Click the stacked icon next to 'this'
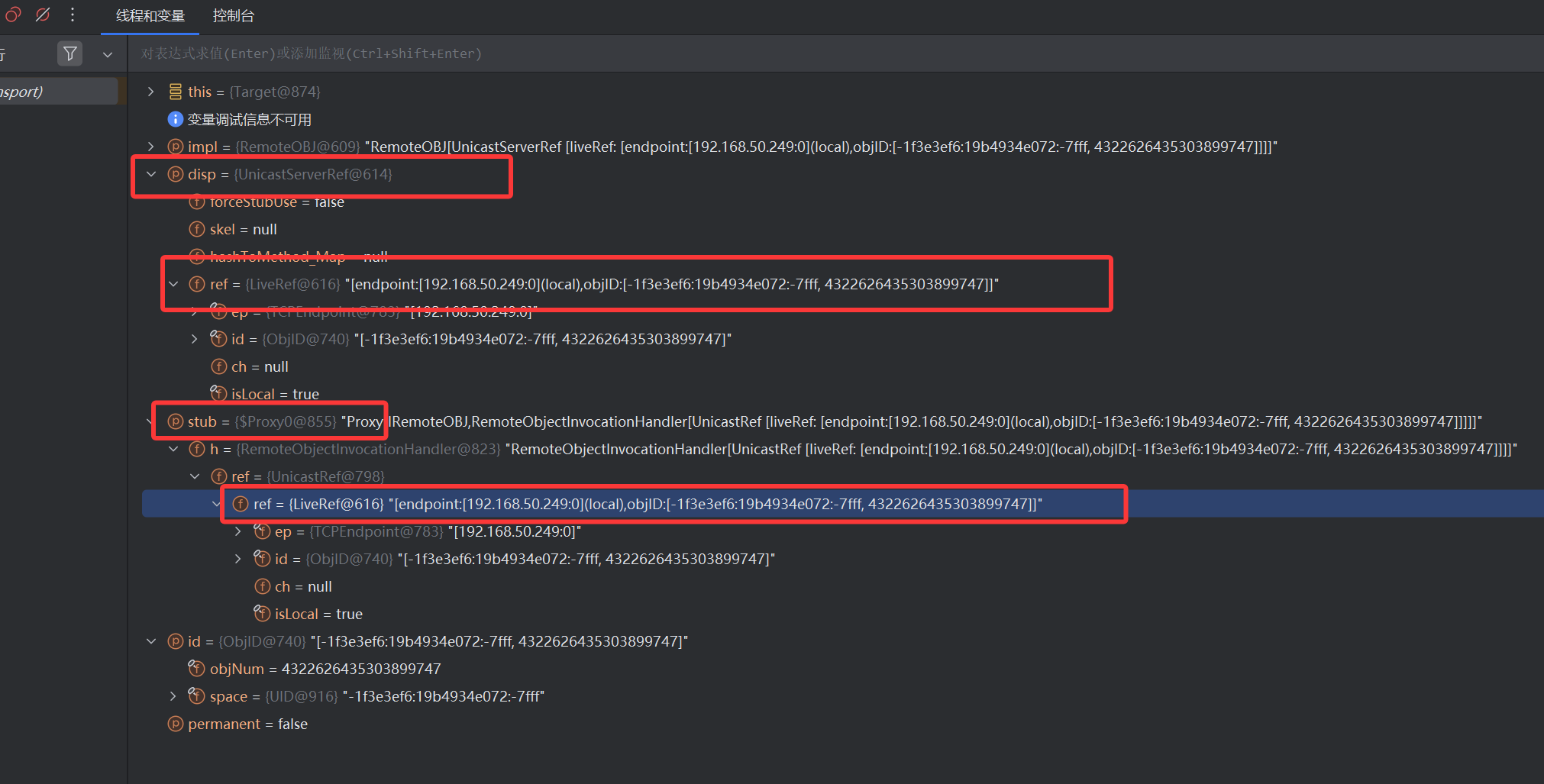This screenshot has height=784, width=1544. pyautogui.click(x=175, y=92)
